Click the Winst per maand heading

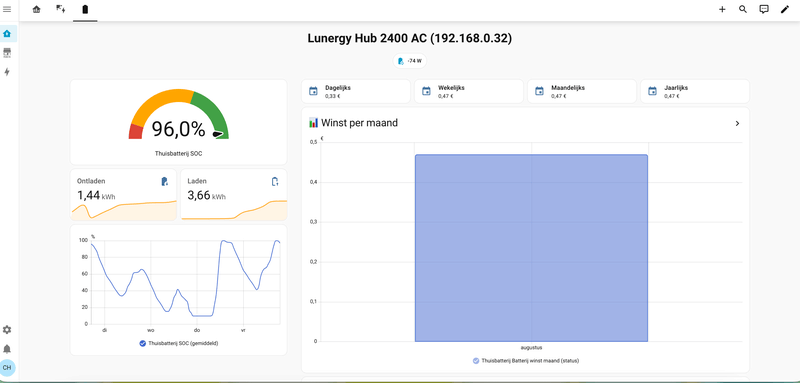tap(353, 123)
